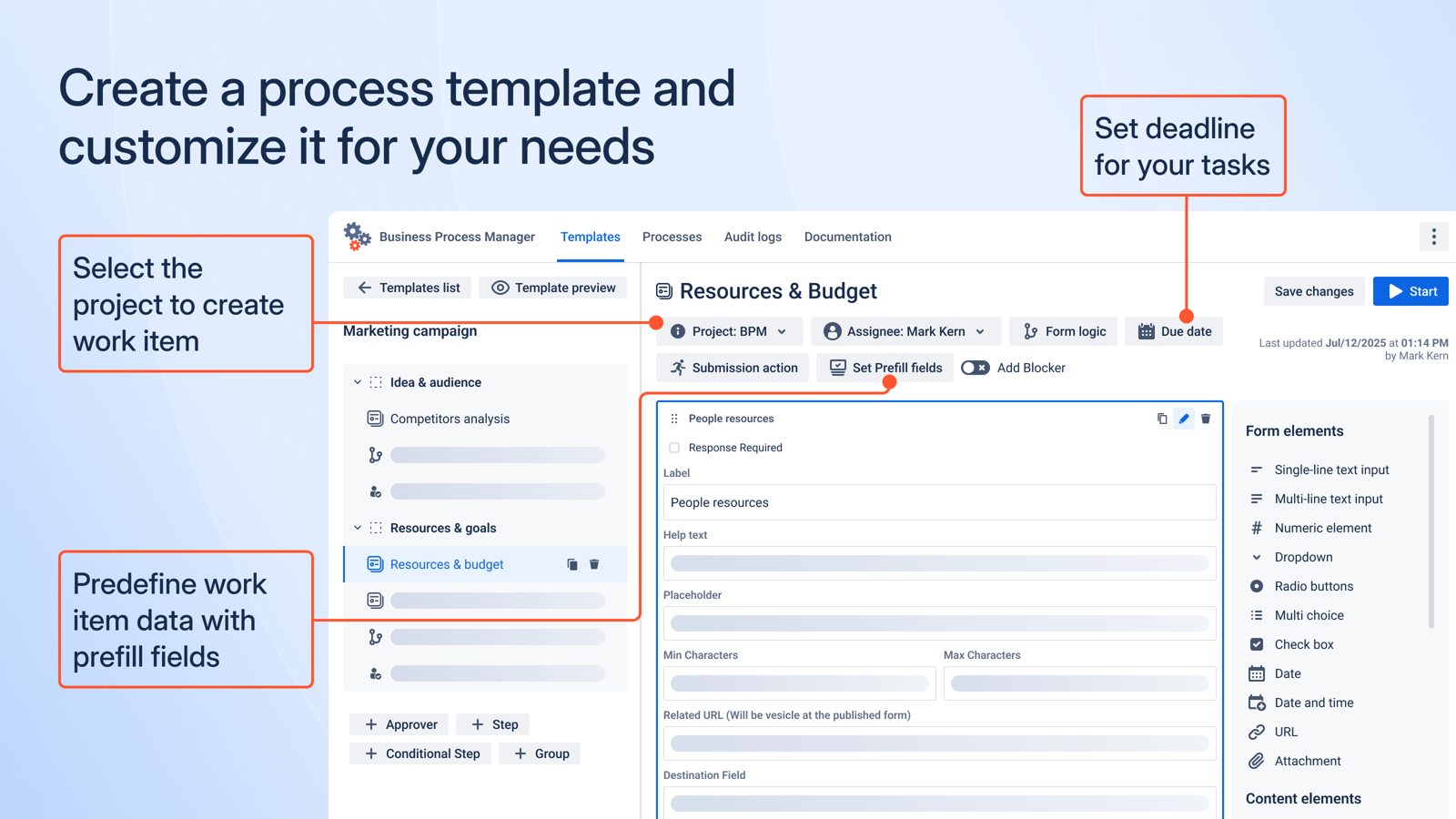
Task: Add a Conditional Step
Action: (x=420, y=753)
